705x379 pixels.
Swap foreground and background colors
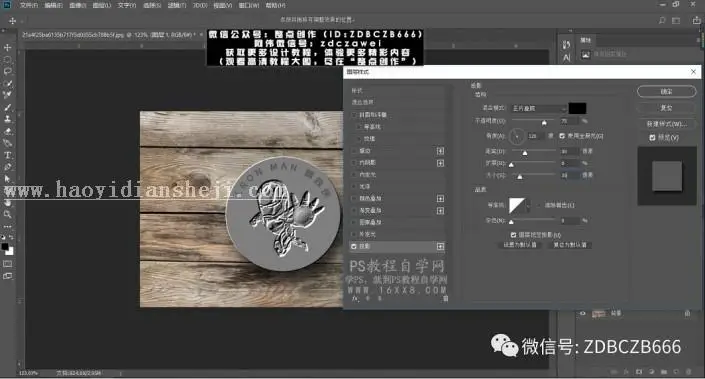[x=11, y=237]
